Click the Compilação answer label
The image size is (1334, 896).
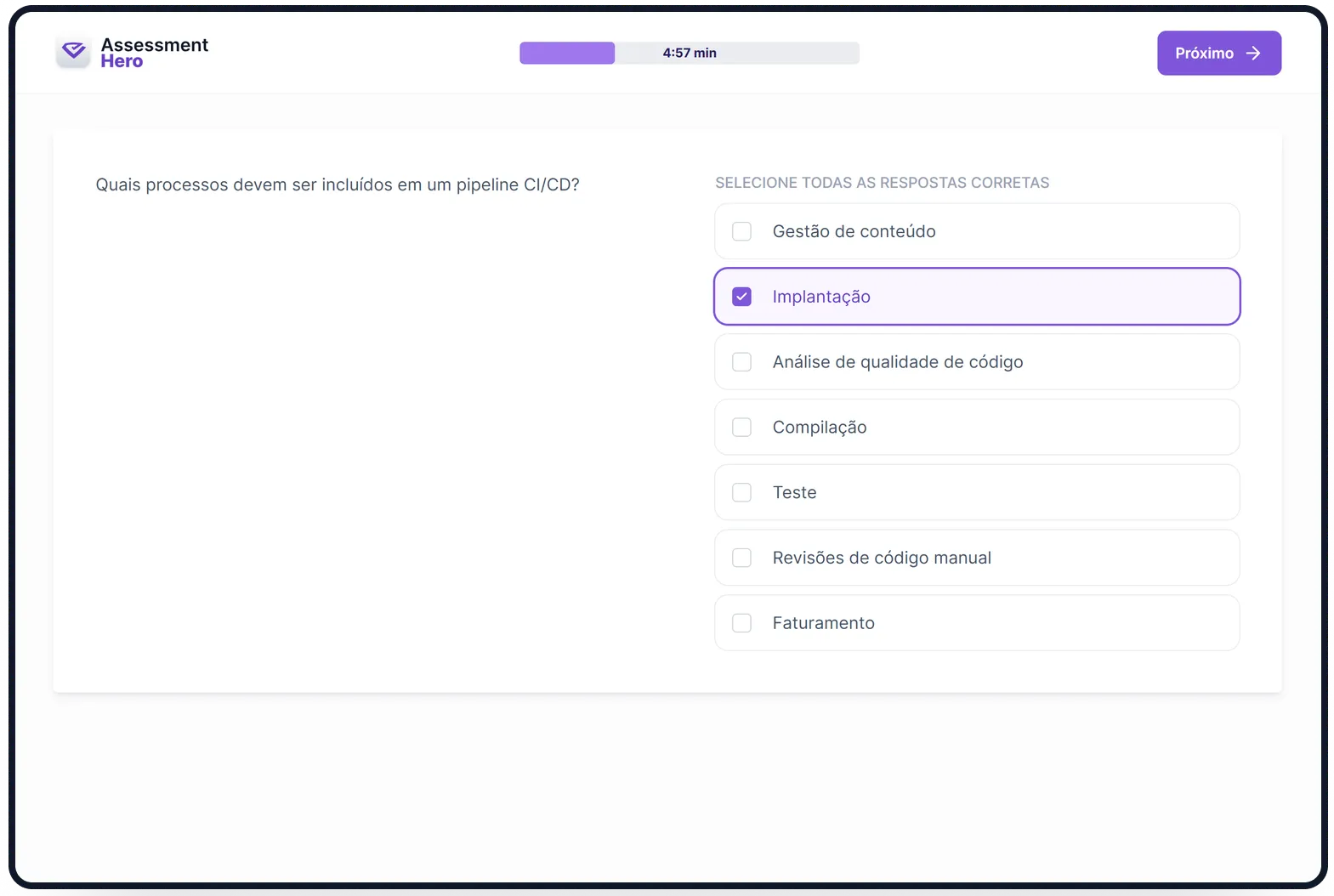point(820,428)
